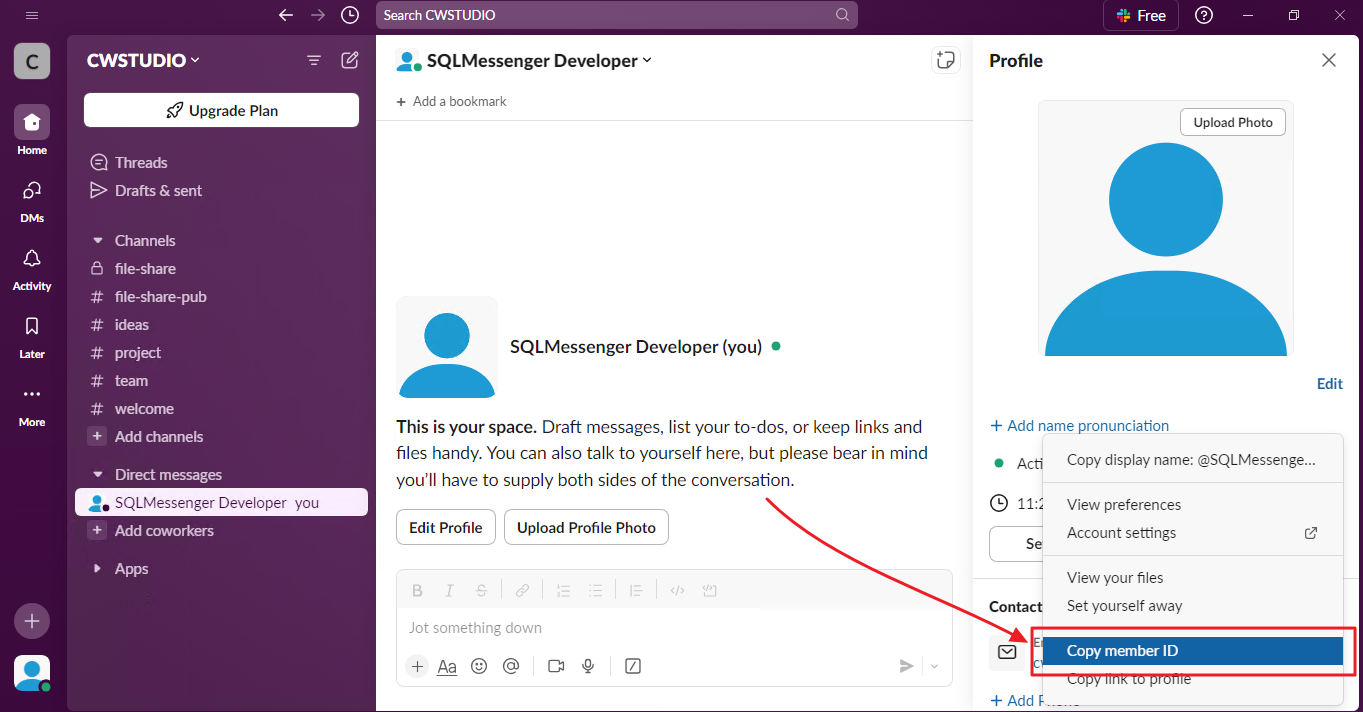Open the More options sidebar item
Viewport: 1363px width, 712px height.
(32, 404)
